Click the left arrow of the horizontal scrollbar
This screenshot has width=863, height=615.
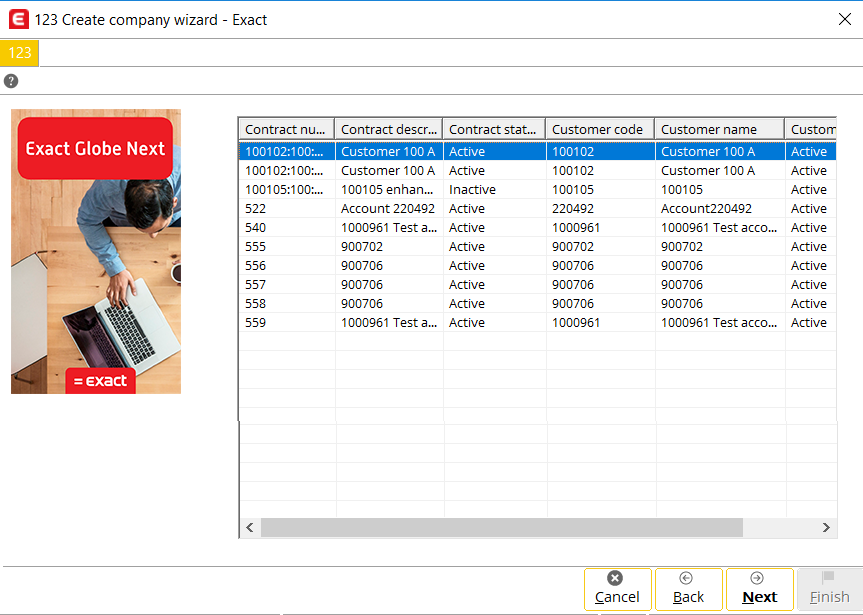(249, 527)
